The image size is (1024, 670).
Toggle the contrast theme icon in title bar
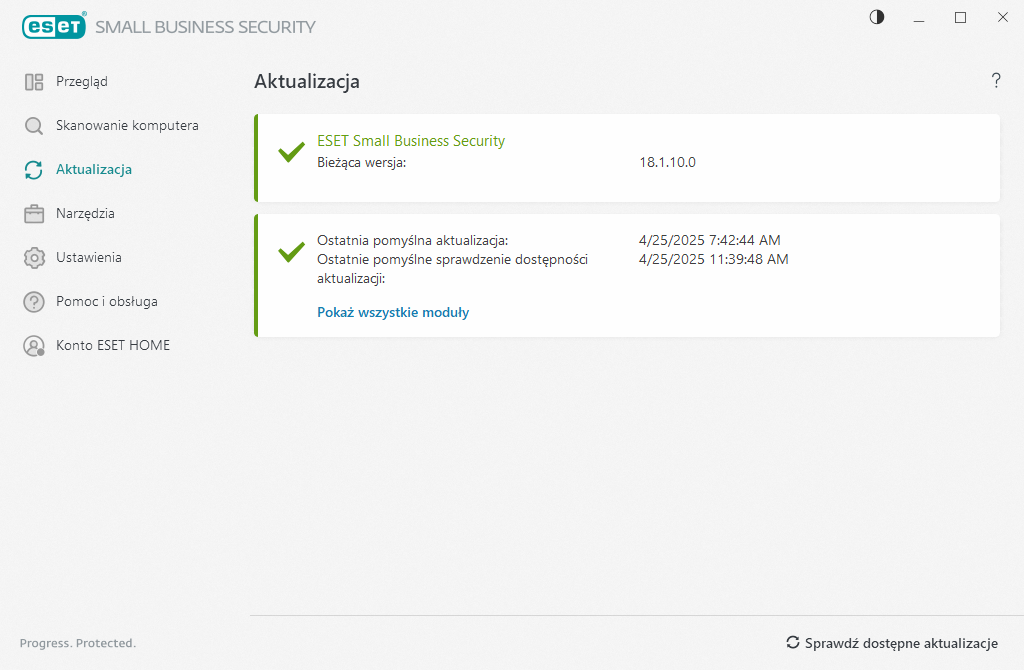click(877, 17)
